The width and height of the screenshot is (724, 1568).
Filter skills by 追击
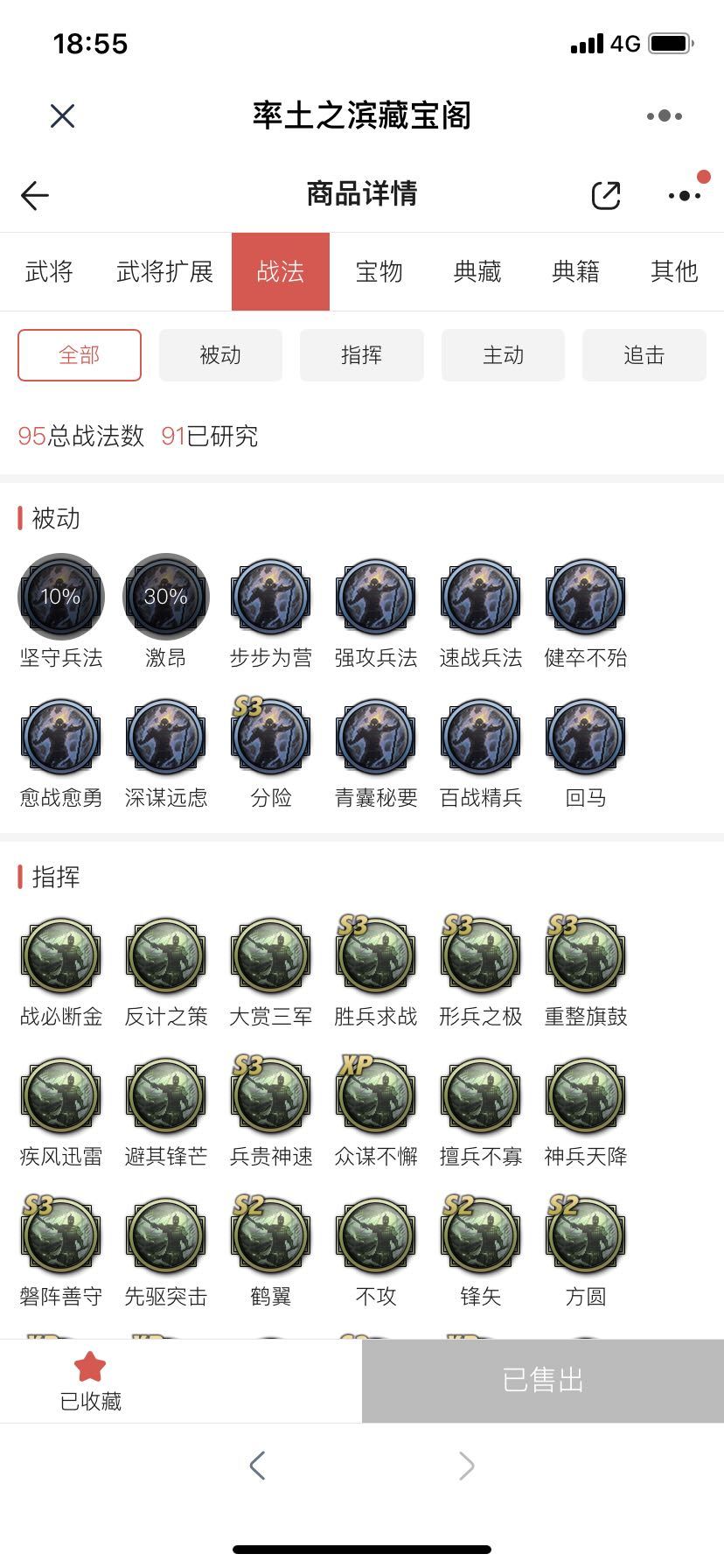point(644,355)
